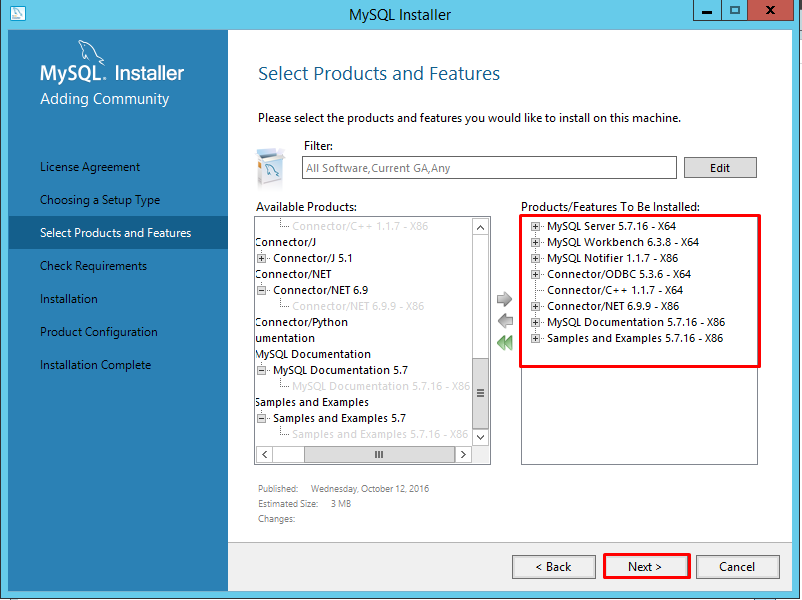Click the Cancel button
Image resolution: width=802 pixels, height=600 pixels.
(x=738, y=567)
